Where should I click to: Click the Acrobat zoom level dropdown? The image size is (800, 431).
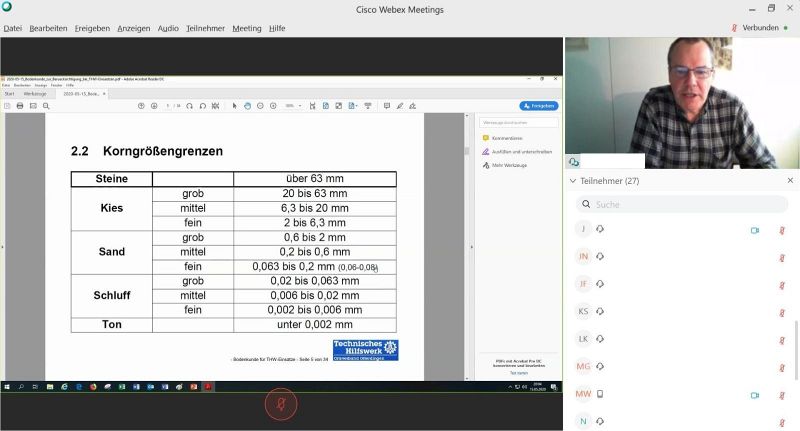pos(293,105)
